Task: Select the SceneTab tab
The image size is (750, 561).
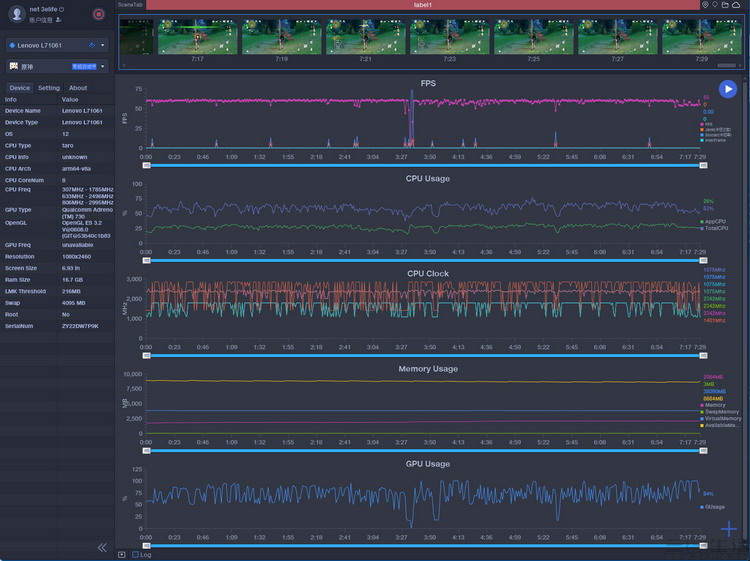Action: click(x=130, y=5)
